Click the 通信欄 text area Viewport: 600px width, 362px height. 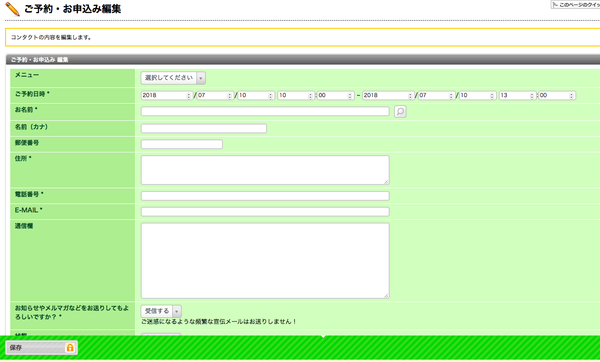(265, 261)
